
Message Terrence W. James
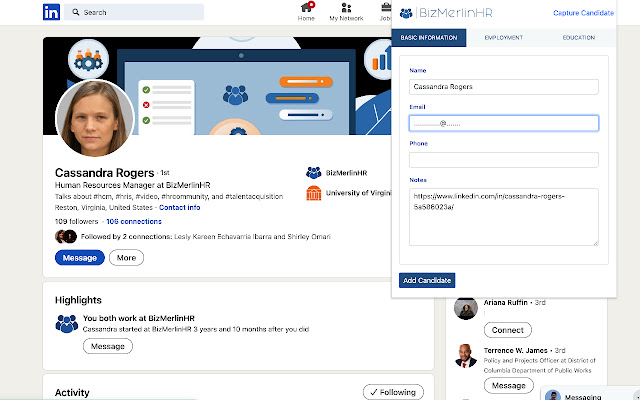509,385
